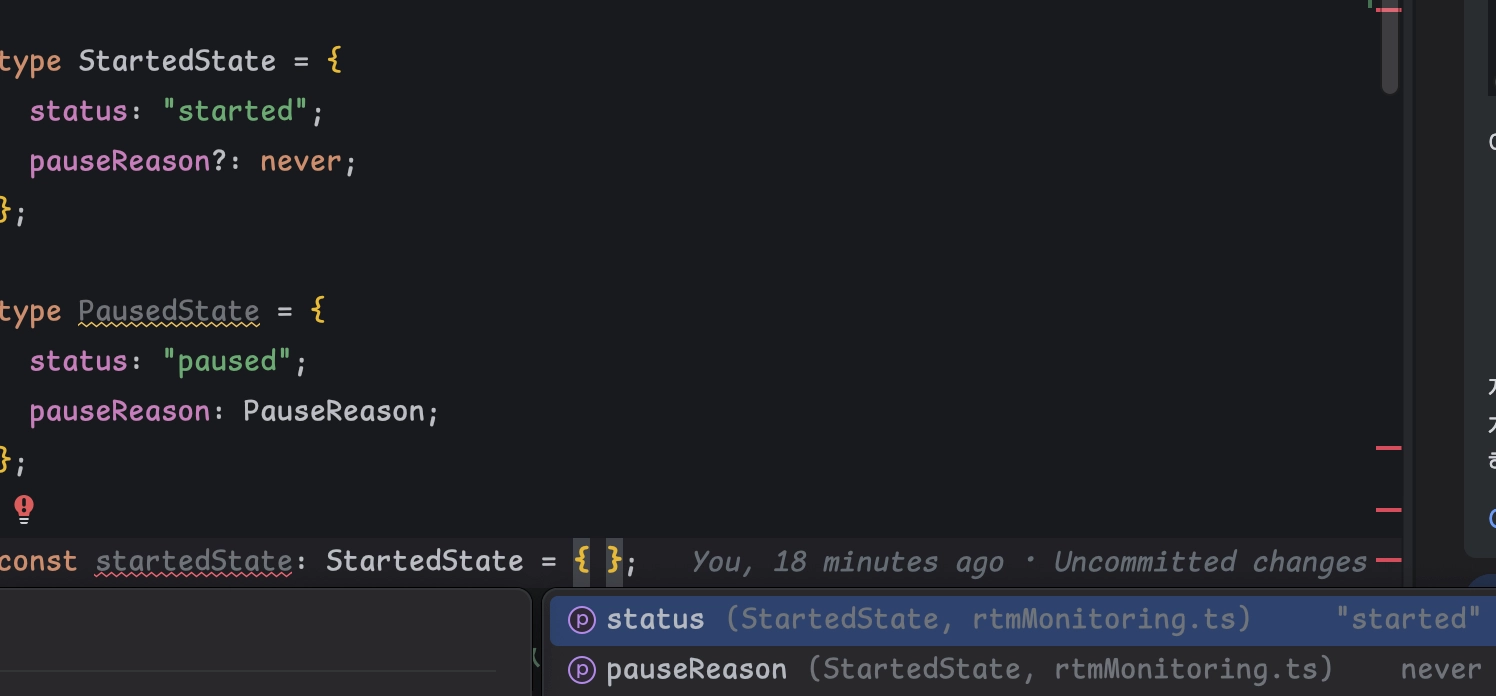
Task: Click the bottom error stripe beside the const line
Action: (1389, 560)
